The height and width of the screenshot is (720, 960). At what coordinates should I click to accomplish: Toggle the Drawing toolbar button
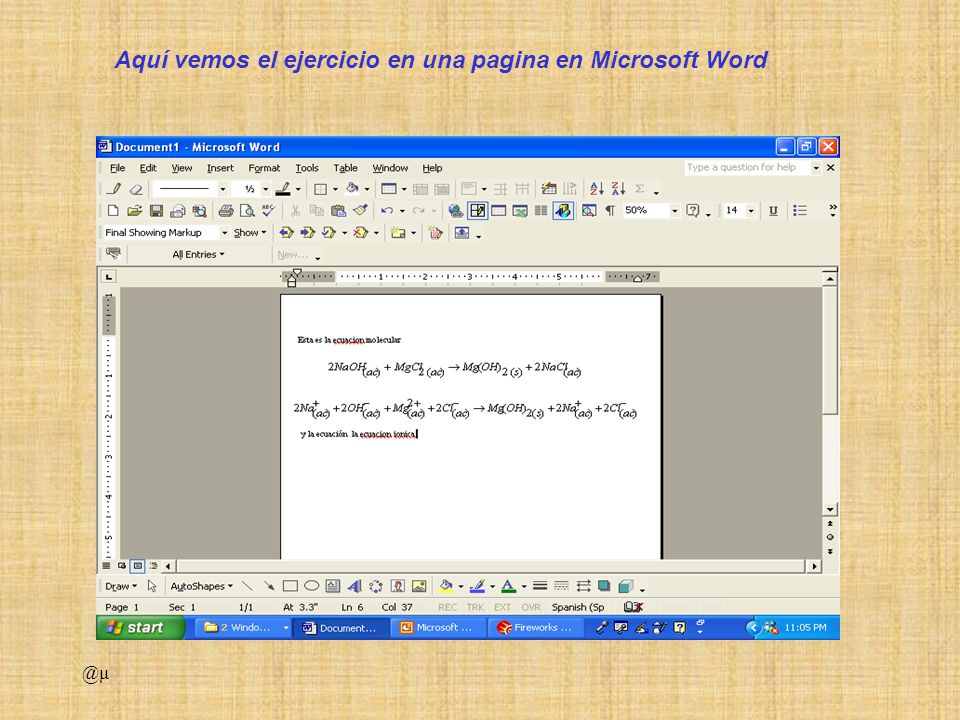563,211
